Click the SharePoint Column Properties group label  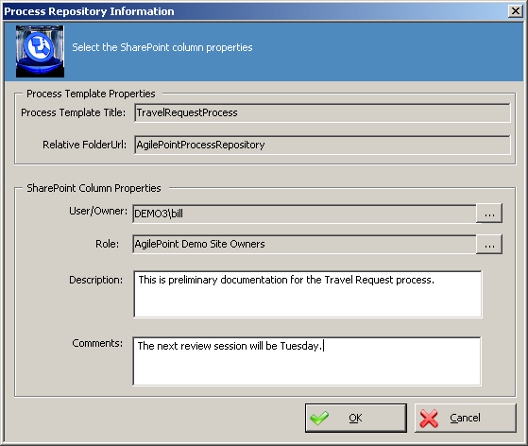click(x=94, y=188)
